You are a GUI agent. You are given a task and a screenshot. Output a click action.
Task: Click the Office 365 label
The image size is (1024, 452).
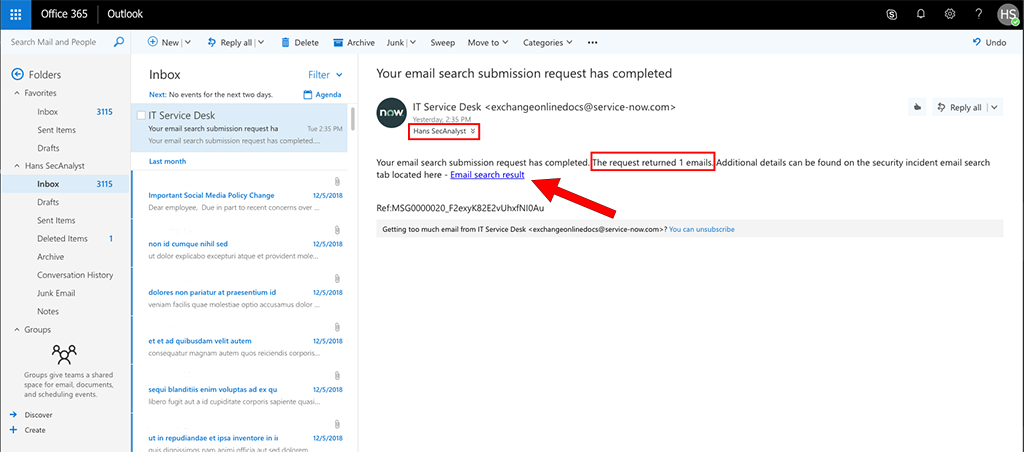[65, 14]
